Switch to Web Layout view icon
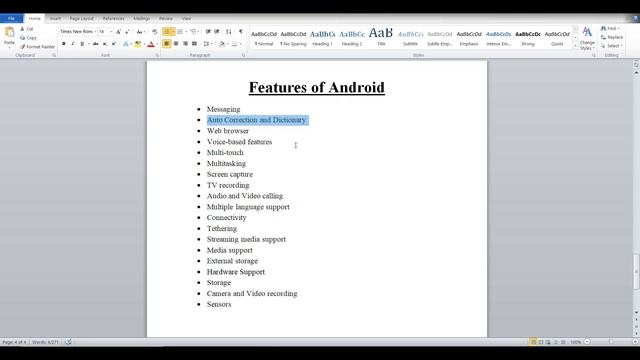The width and height of the screenshot is (640, 360). pyautogui.click(x=548, y=342)
